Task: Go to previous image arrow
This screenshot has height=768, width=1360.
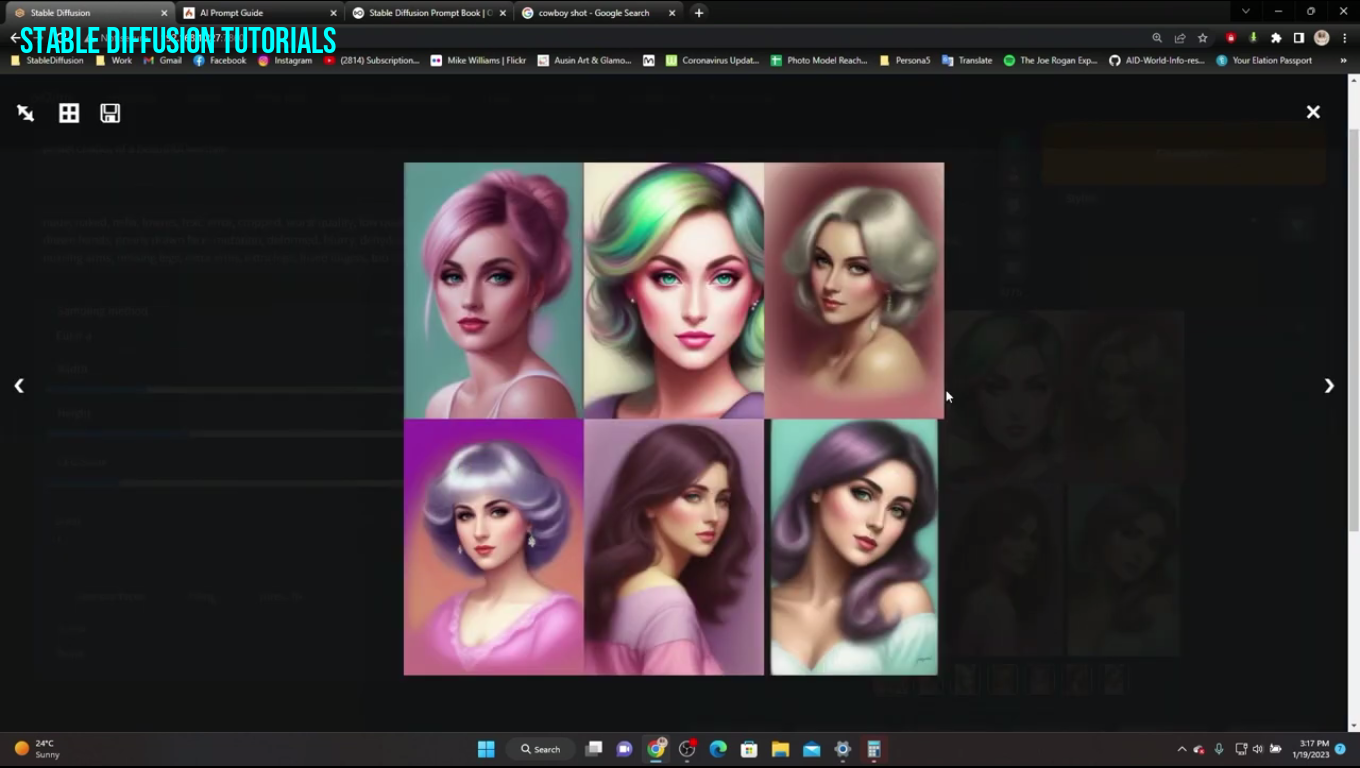Action: [x=19, y=385]
